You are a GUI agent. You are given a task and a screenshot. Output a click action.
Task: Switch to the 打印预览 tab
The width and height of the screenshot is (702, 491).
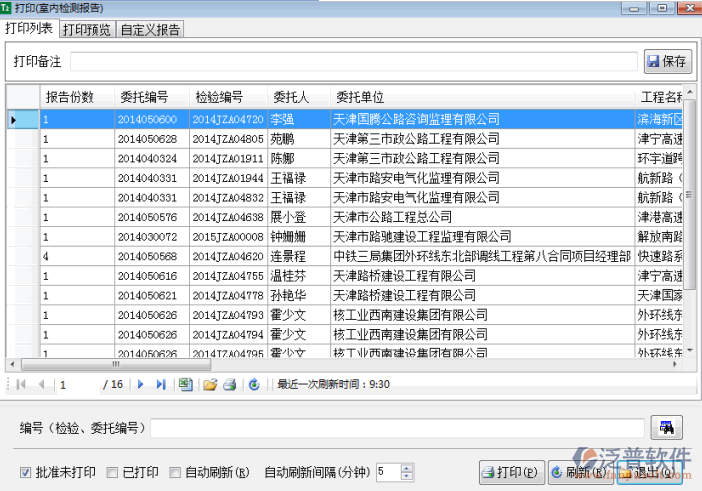tap(86, 29)
